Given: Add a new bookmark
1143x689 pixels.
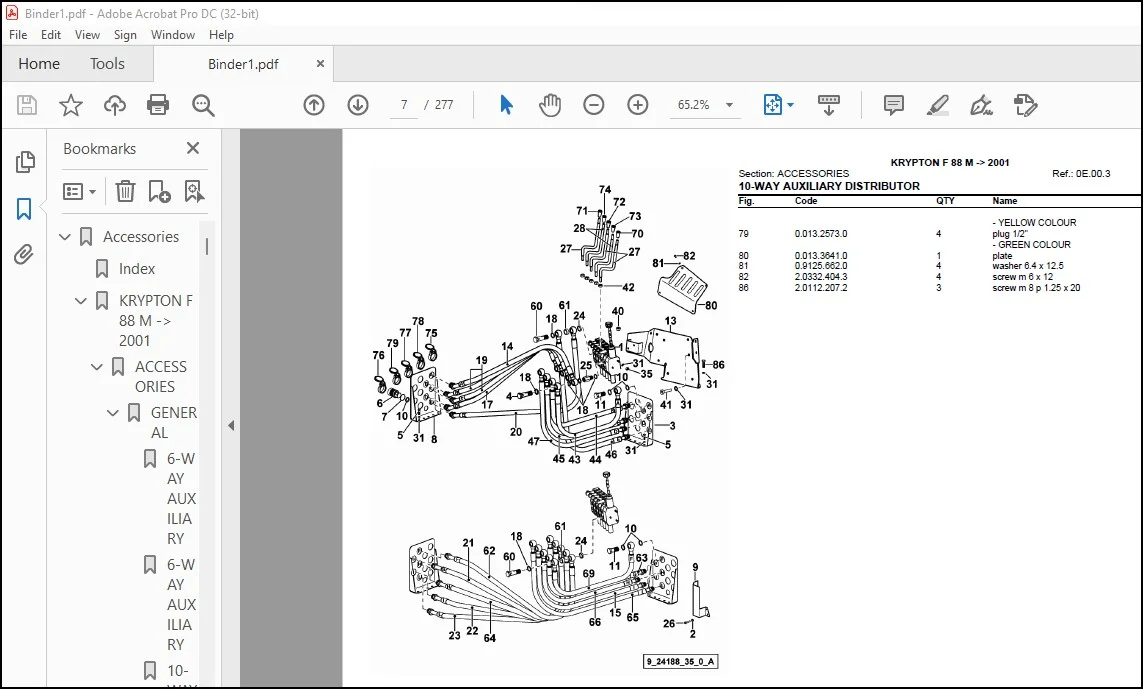Looking at the screenshot, I should click(159, 191).
